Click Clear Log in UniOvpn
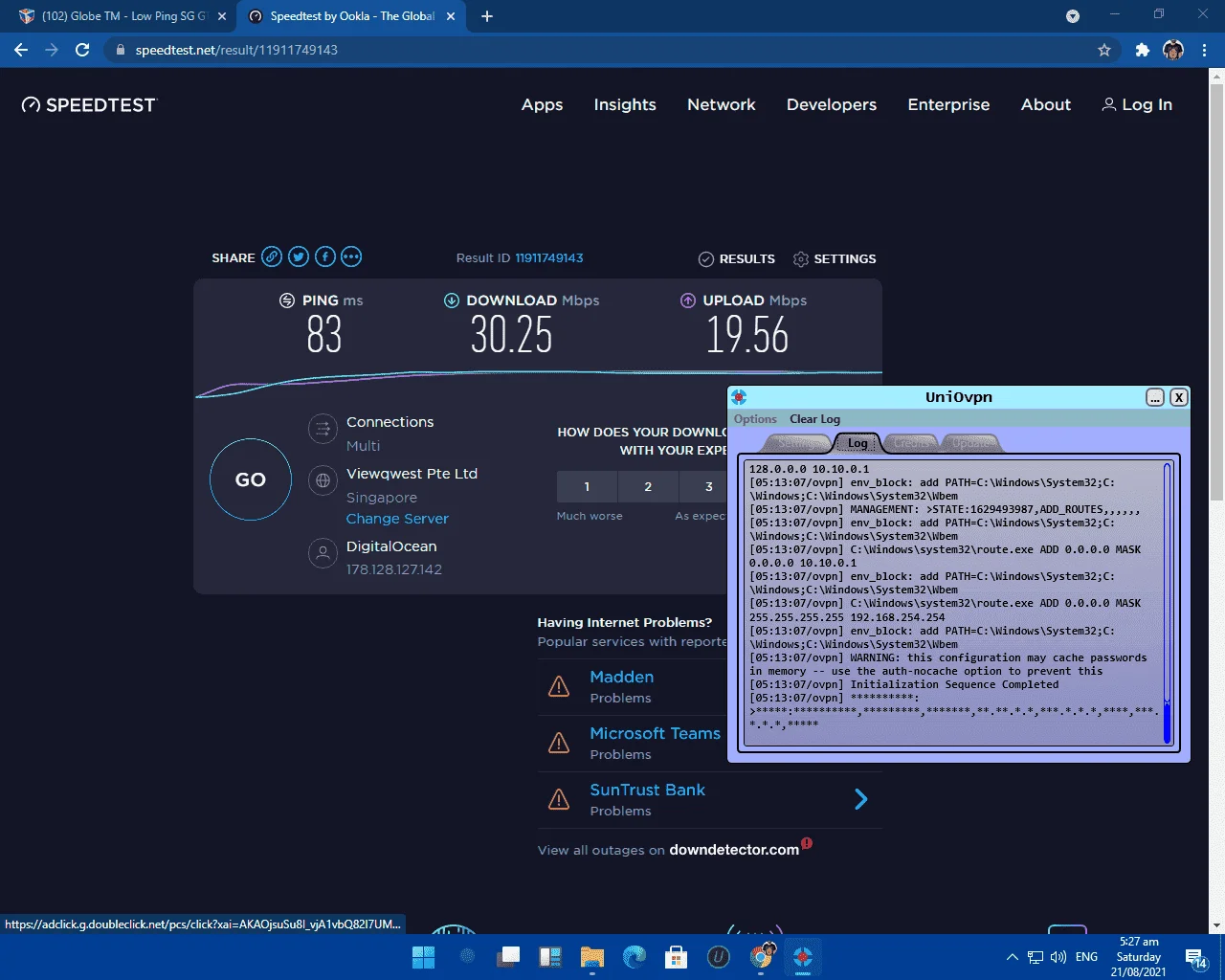1225x980 pixels. point(814,419)
